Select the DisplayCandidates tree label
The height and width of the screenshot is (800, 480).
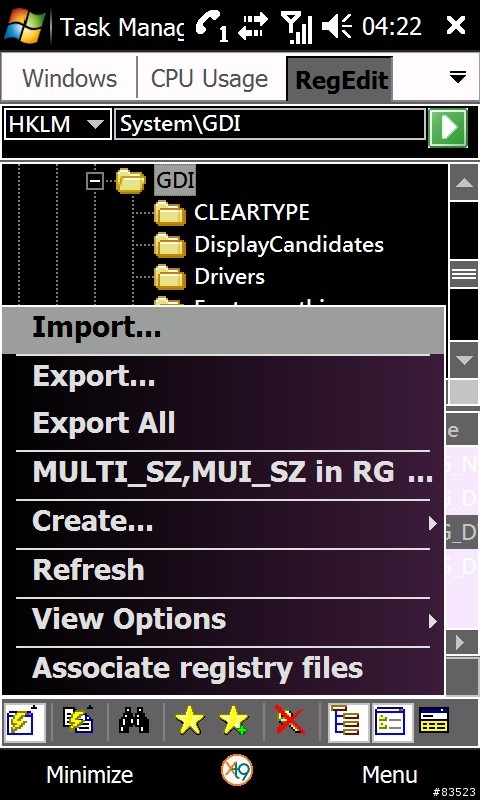pos(289,245)
